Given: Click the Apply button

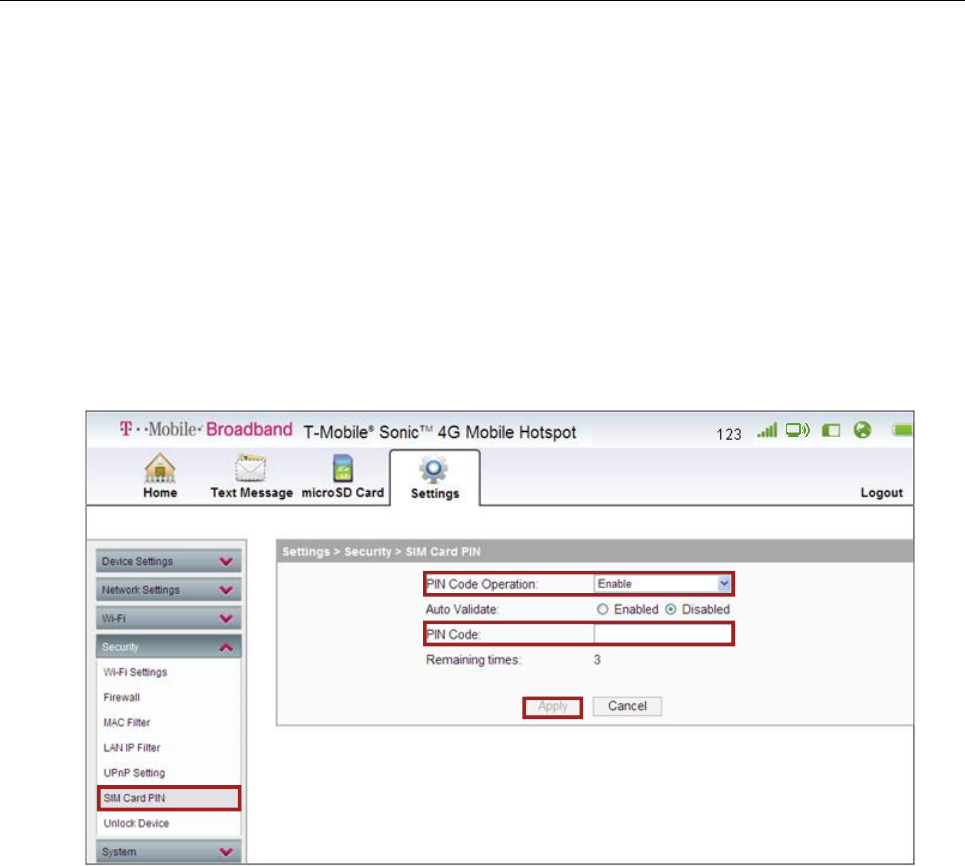Looking at the screenshot, I should [553, 707].
